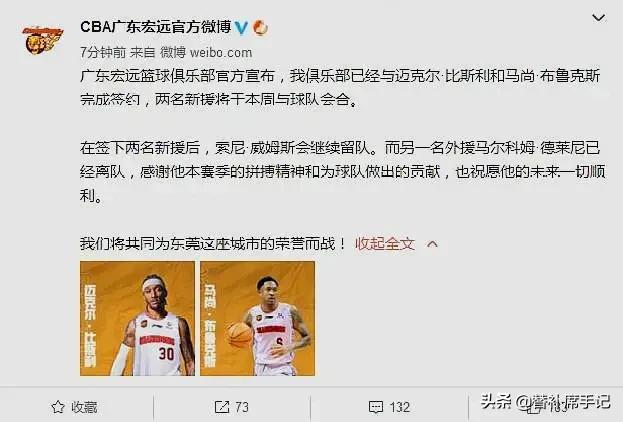Screen dimensions: 623x422
Task: Open the 迈克尔·比斯利 player poster thumbnail
Action: (x=137, y=318)
